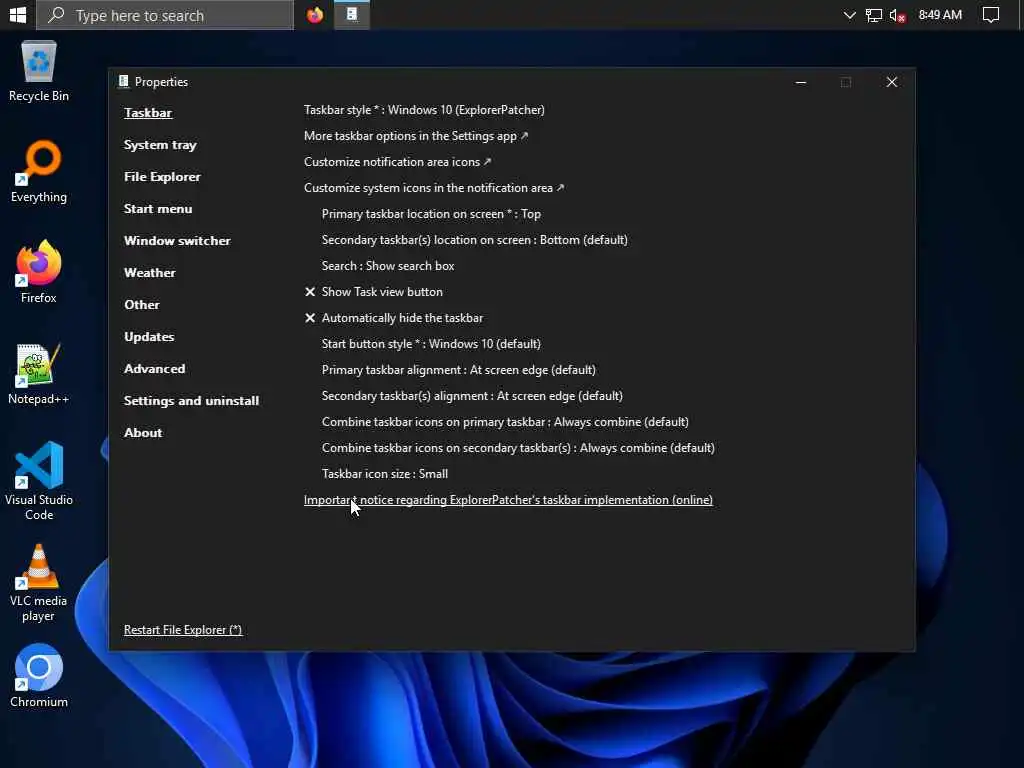Change Secondary taskbar(s) location on screen
Screen dimensions: 1024x768
click(x=475, y=240)
